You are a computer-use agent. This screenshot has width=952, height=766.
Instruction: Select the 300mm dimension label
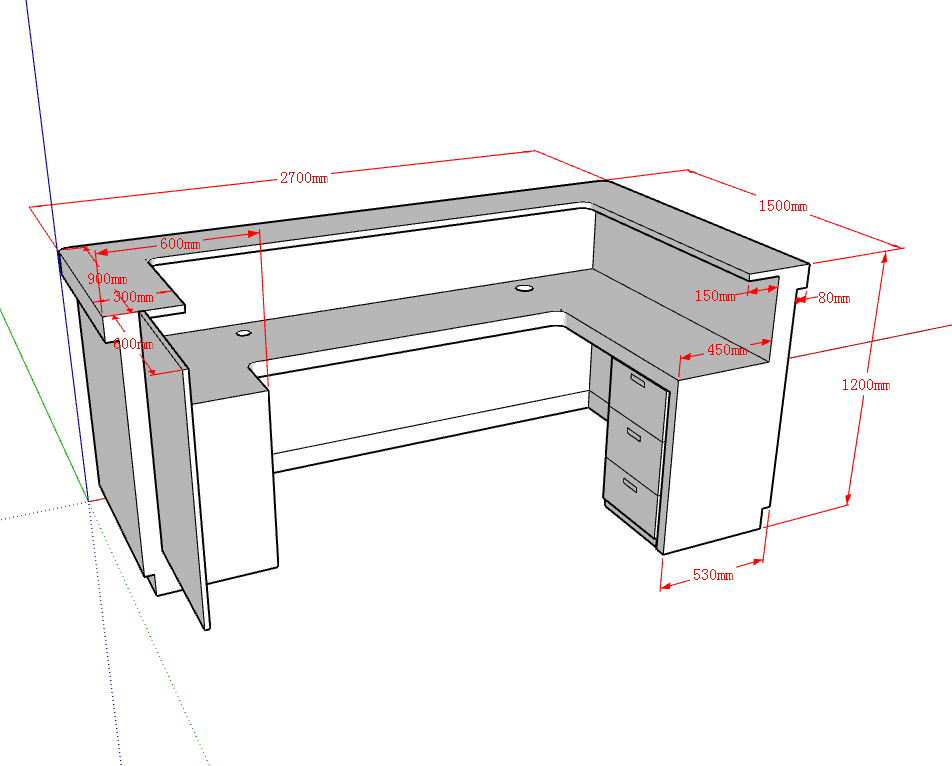coord(133,297)
